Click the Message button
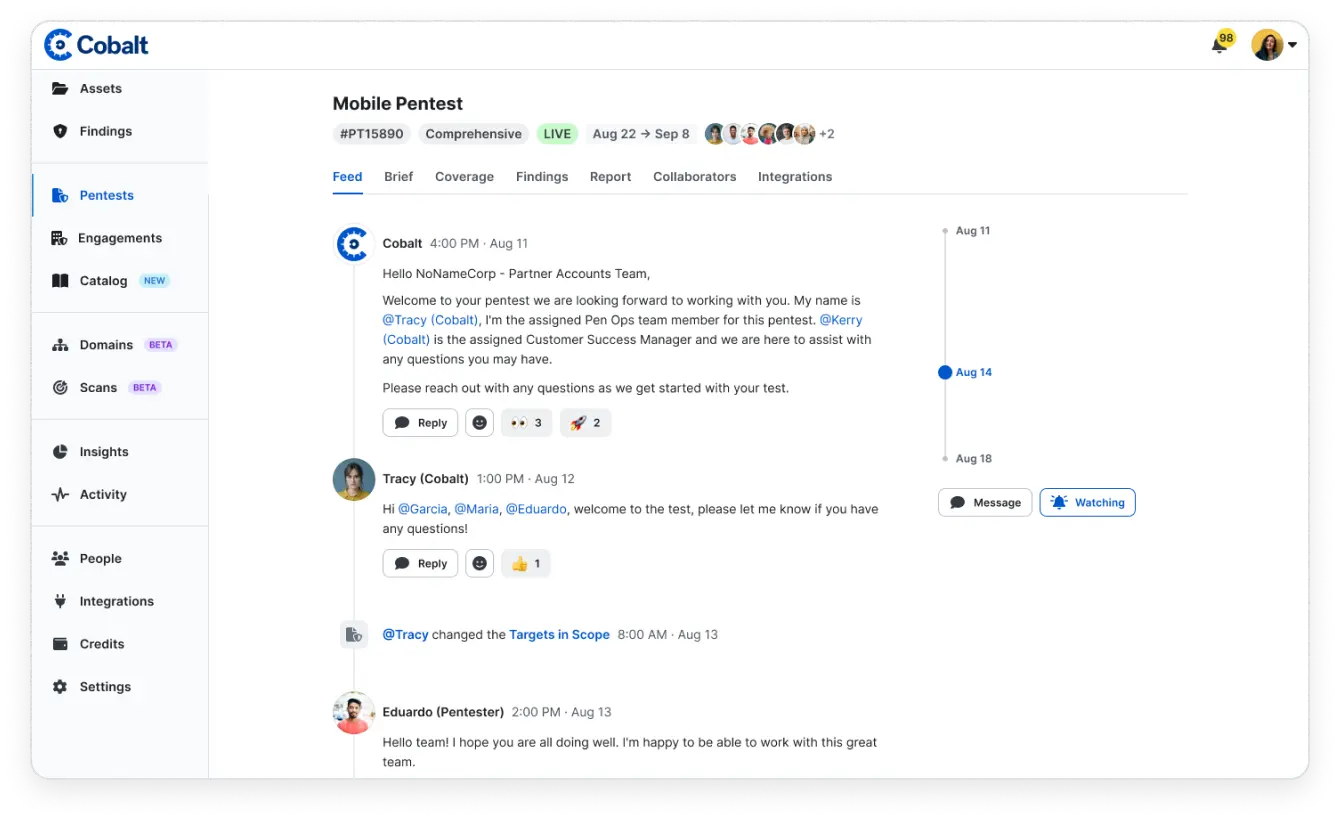Viewport: 1340px width, 820px height. (985, 502)
